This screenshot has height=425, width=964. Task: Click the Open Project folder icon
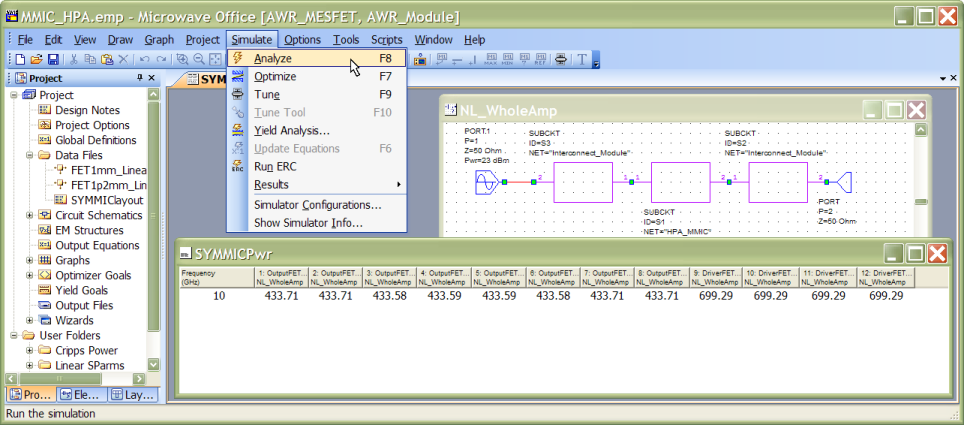coord(37,60)
